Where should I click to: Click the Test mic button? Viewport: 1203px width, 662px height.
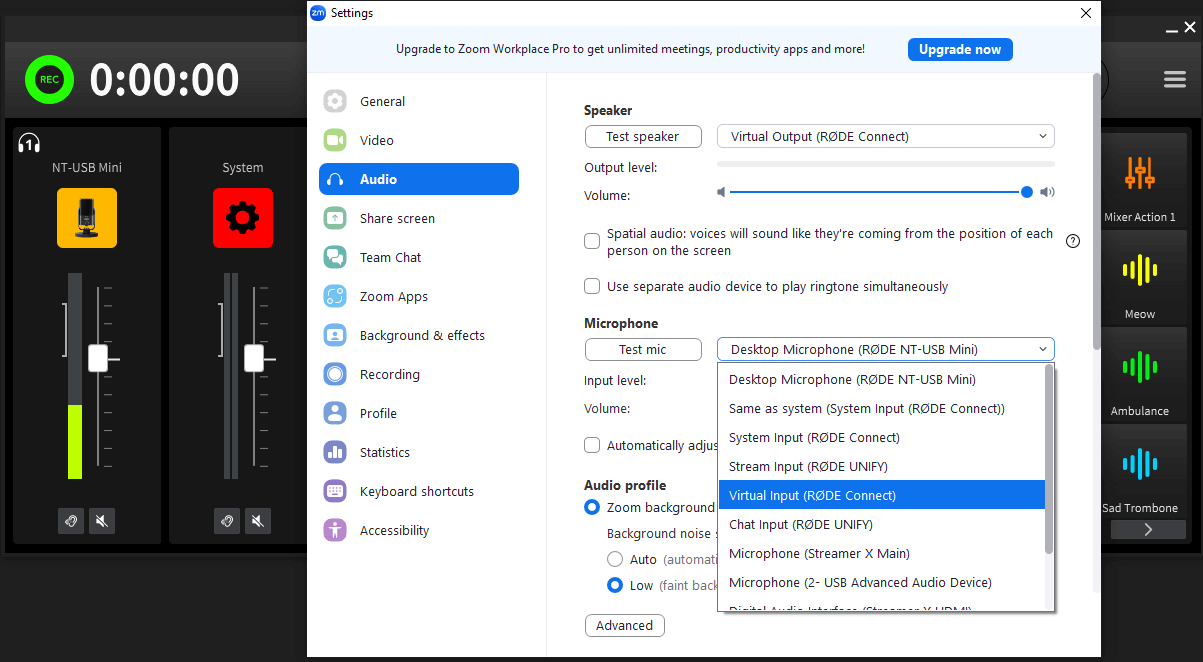[x=642, y=349]
